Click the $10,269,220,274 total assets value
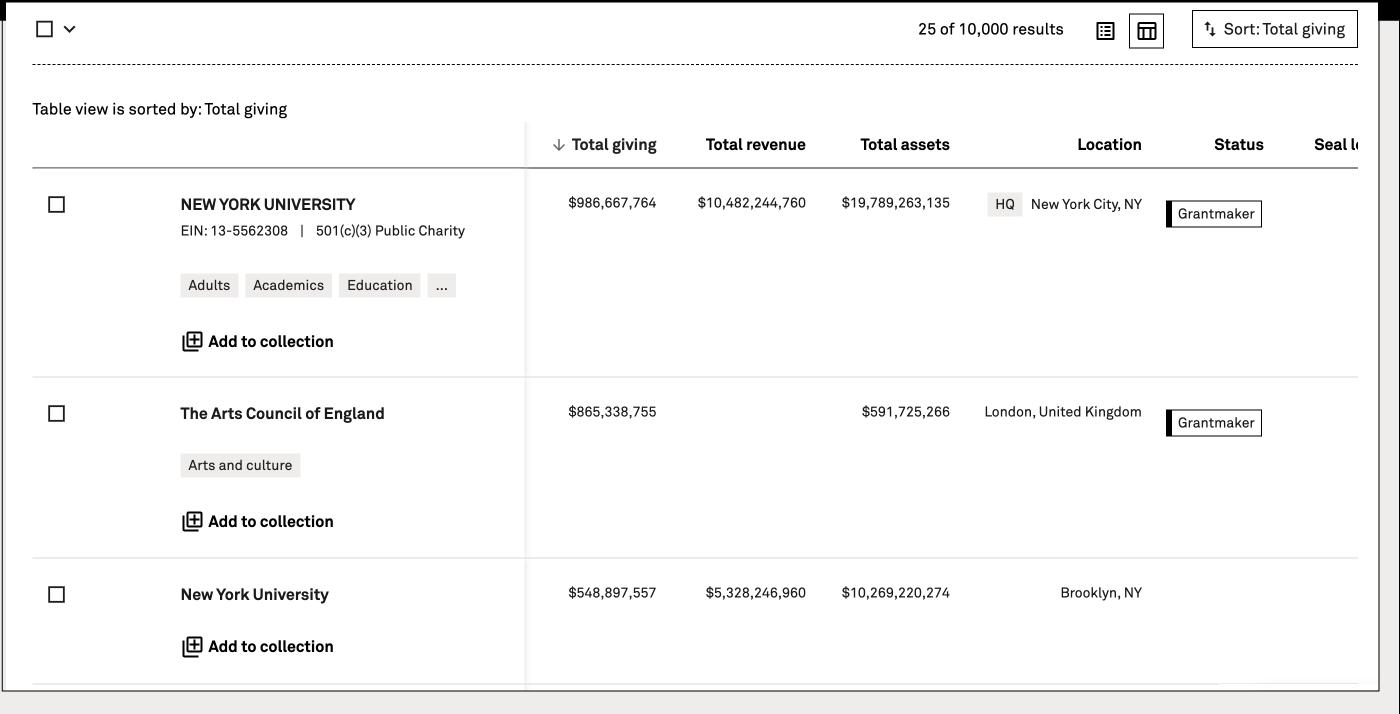Viewport: 1400px width, 714px height. pyautogui.click(x=896, y=593)
